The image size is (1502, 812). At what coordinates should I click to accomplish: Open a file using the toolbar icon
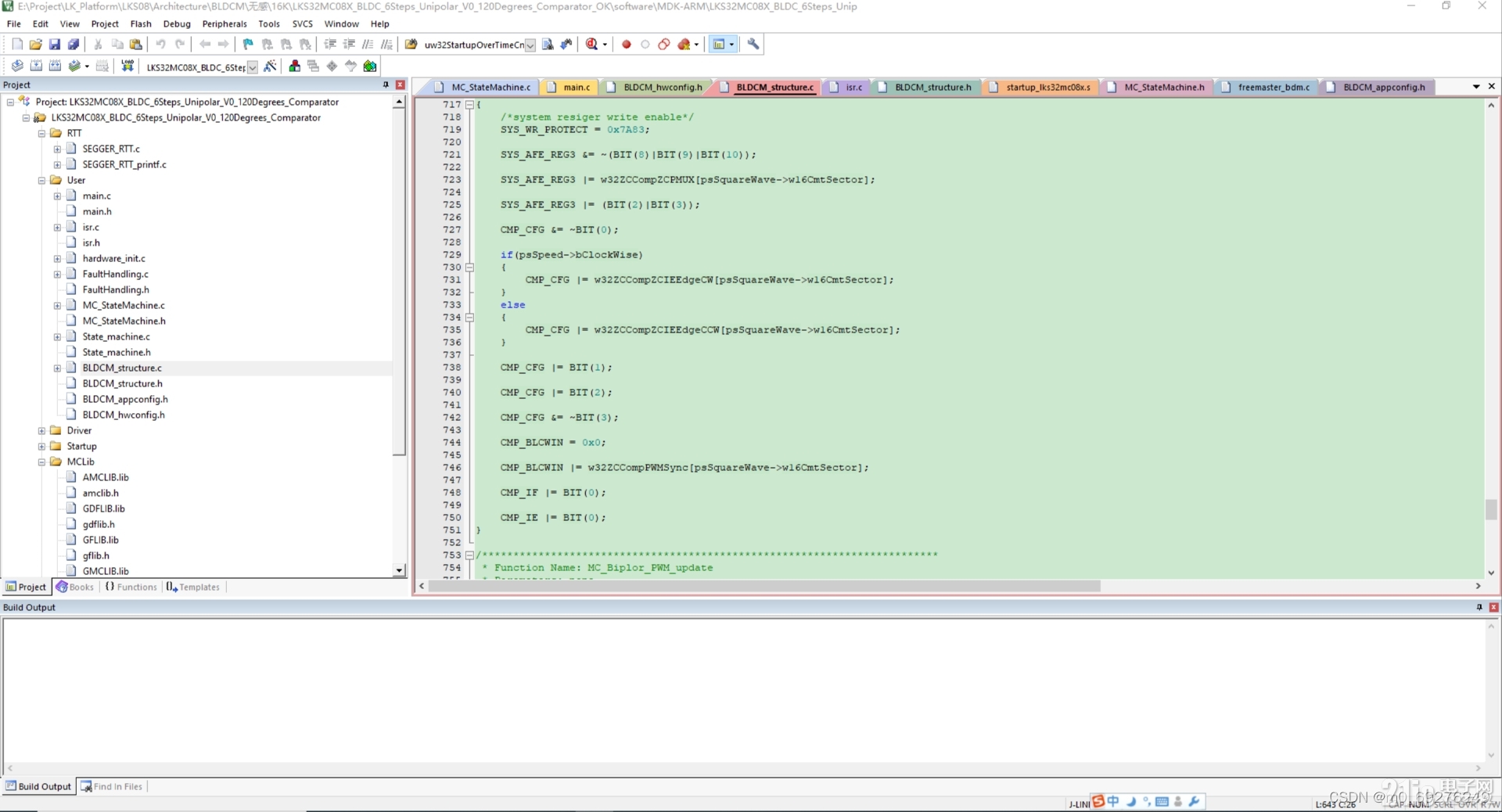[36, 45]
